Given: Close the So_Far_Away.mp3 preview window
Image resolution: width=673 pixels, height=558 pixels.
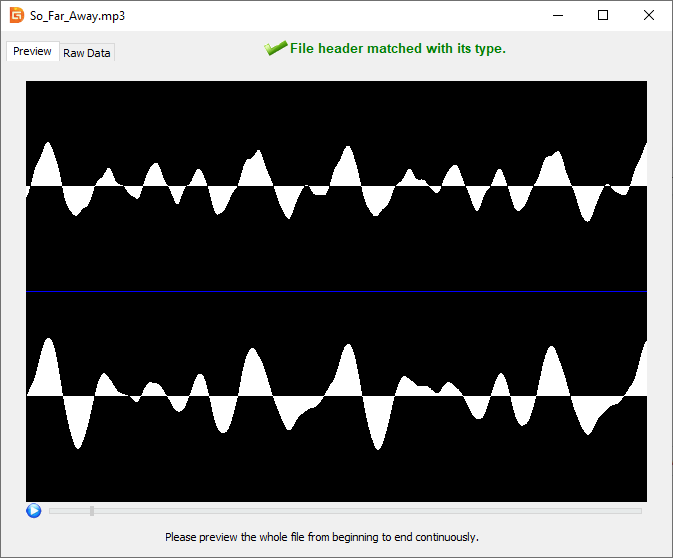Looking at the screenshot, I should (649, 16).
